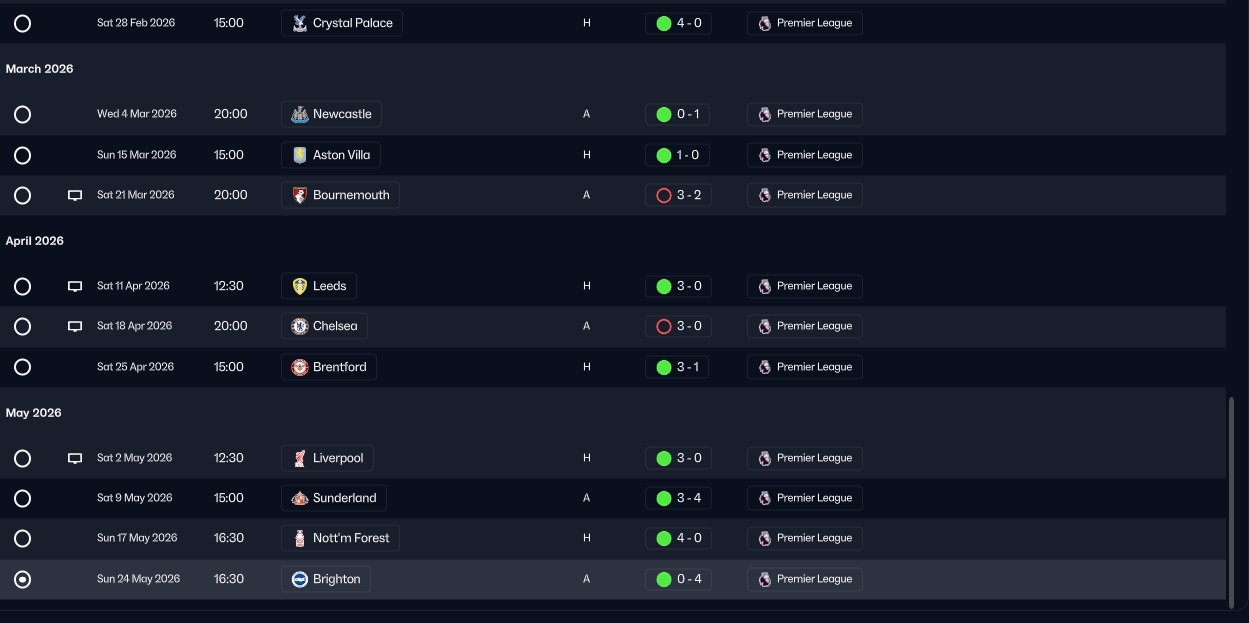Select the radio button for Nott'm Forest match

pyautogui.click(x=22, y=538)
